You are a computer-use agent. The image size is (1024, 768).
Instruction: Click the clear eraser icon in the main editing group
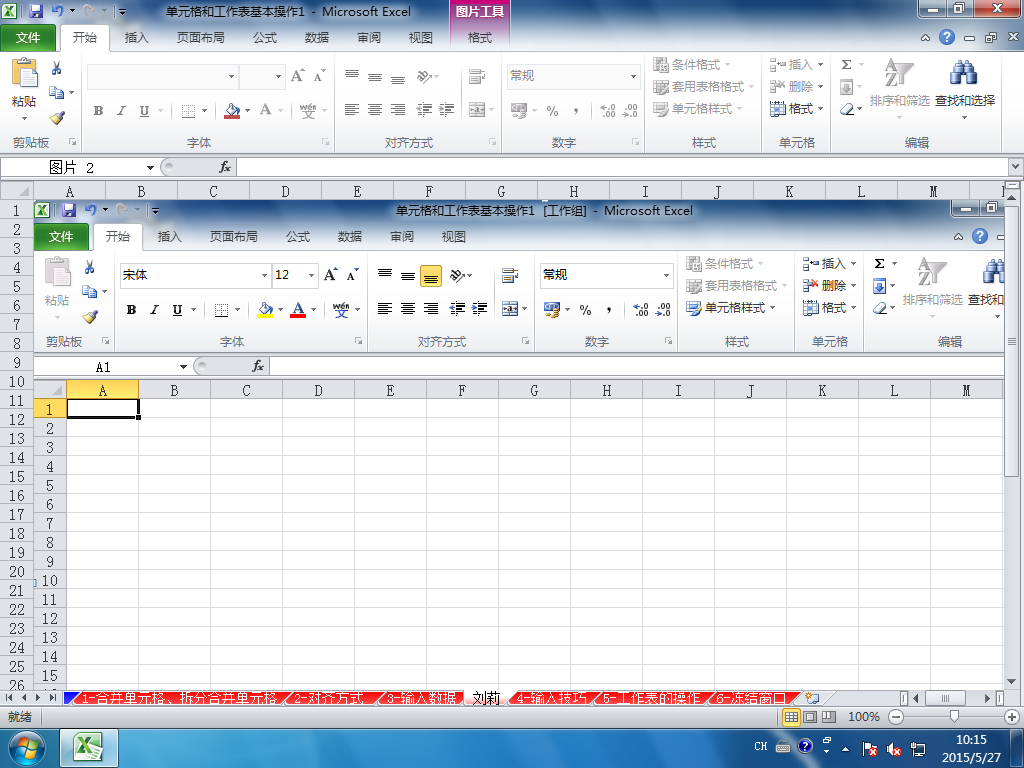tap(847, 109)
